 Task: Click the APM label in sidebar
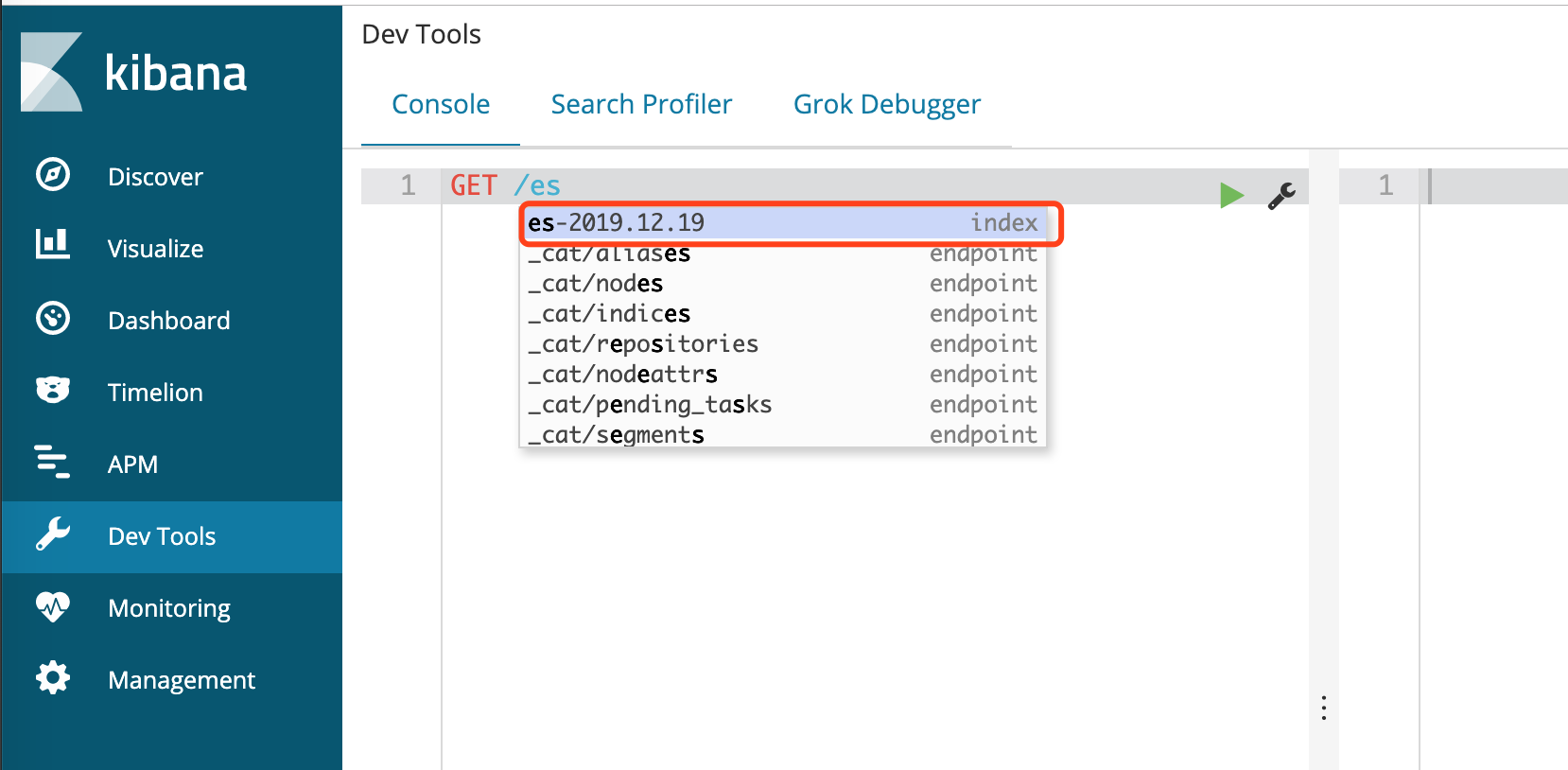pos(132,464)
